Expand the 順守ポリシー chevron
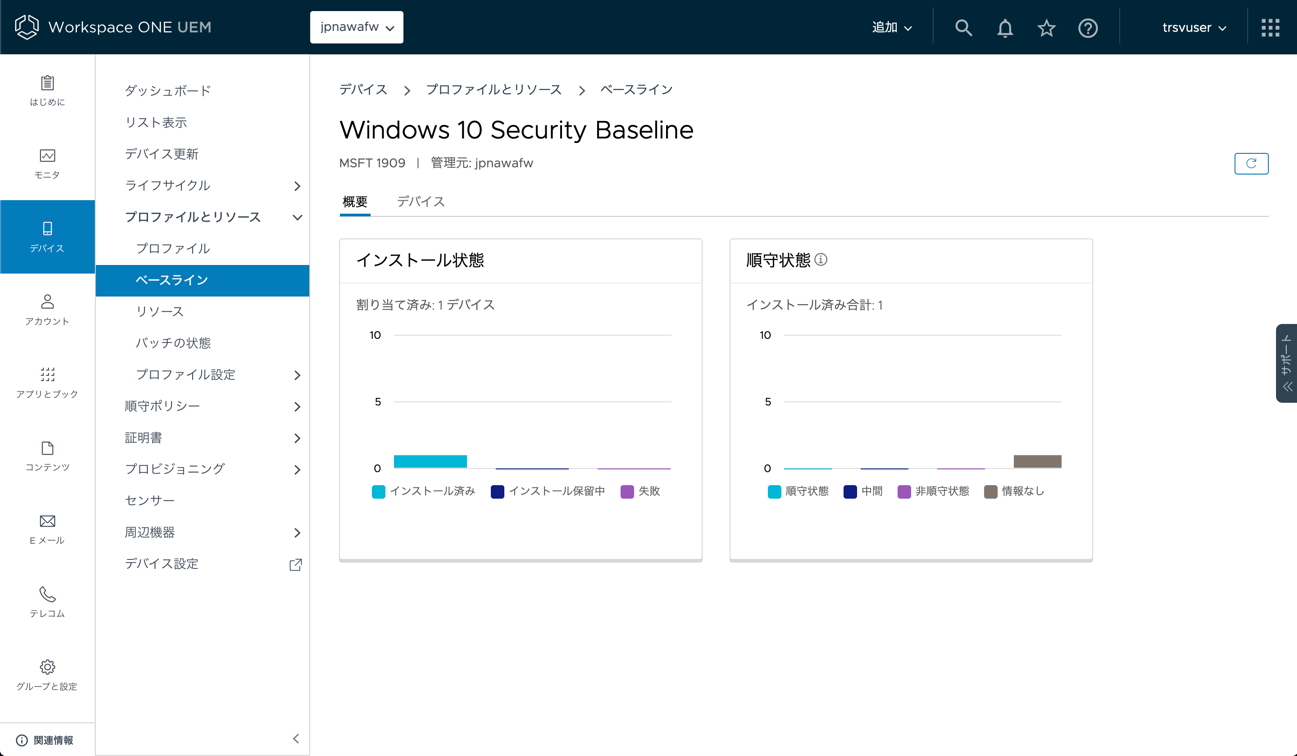The image size is (1297, 756). [297, 407]
